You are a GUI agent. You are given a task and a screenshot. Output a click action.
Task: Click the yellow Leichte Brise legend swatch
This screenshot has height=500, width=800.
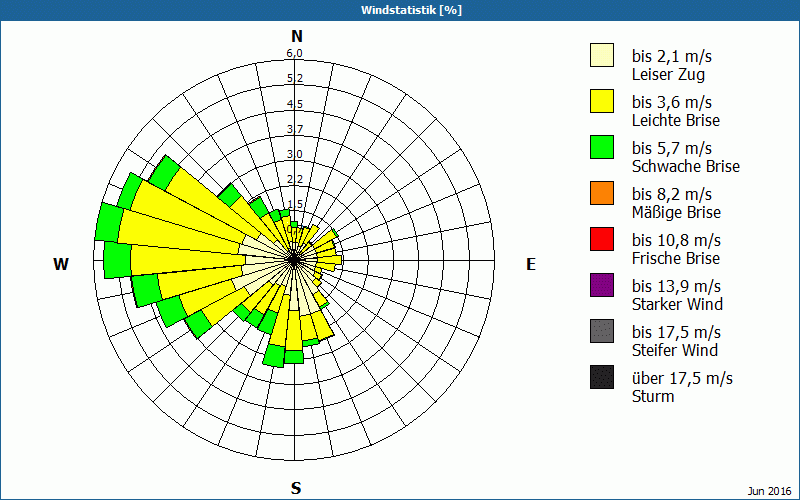pos(602,101)
